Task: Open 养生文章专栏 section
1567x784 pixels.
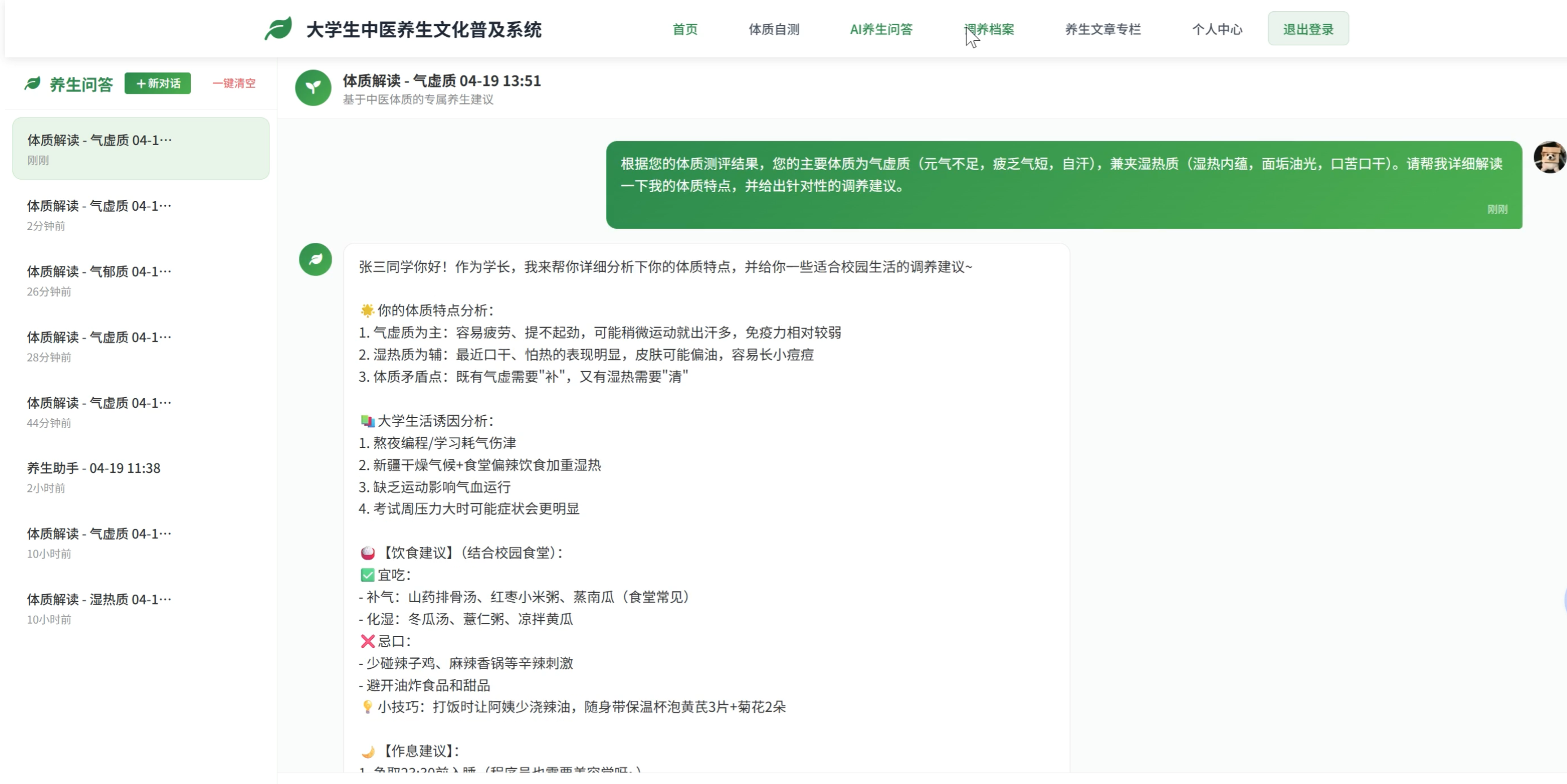Action: pyautogui.click(x=1102, y=29)
